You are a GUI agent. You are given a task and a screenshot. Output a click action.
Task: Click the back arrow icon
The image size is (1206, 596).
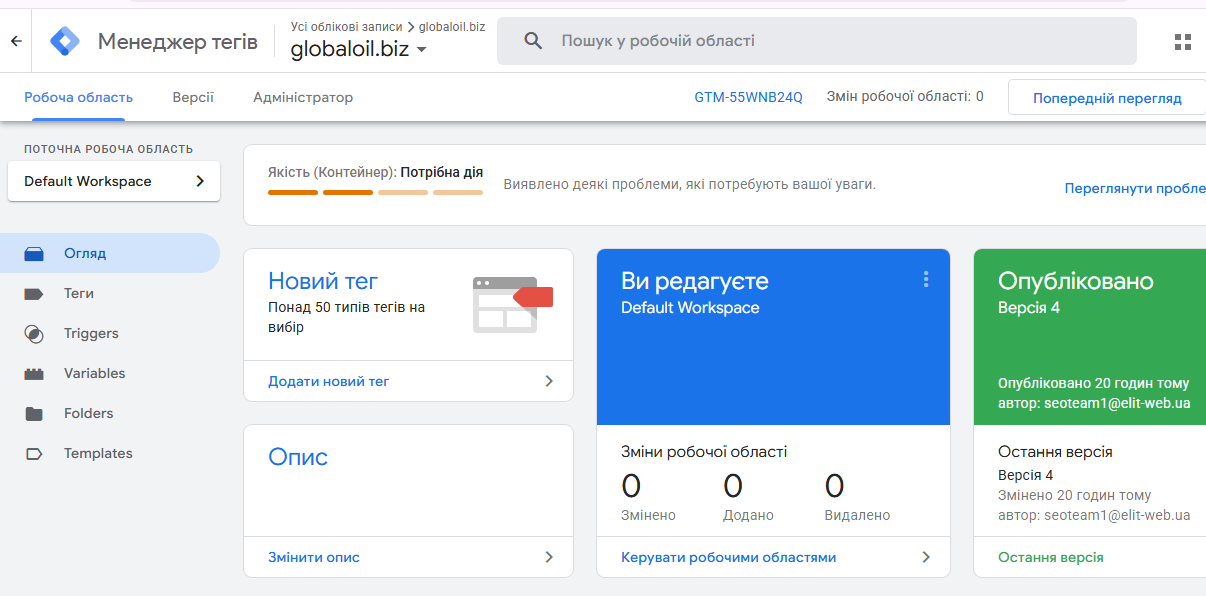tap(15, 41)
